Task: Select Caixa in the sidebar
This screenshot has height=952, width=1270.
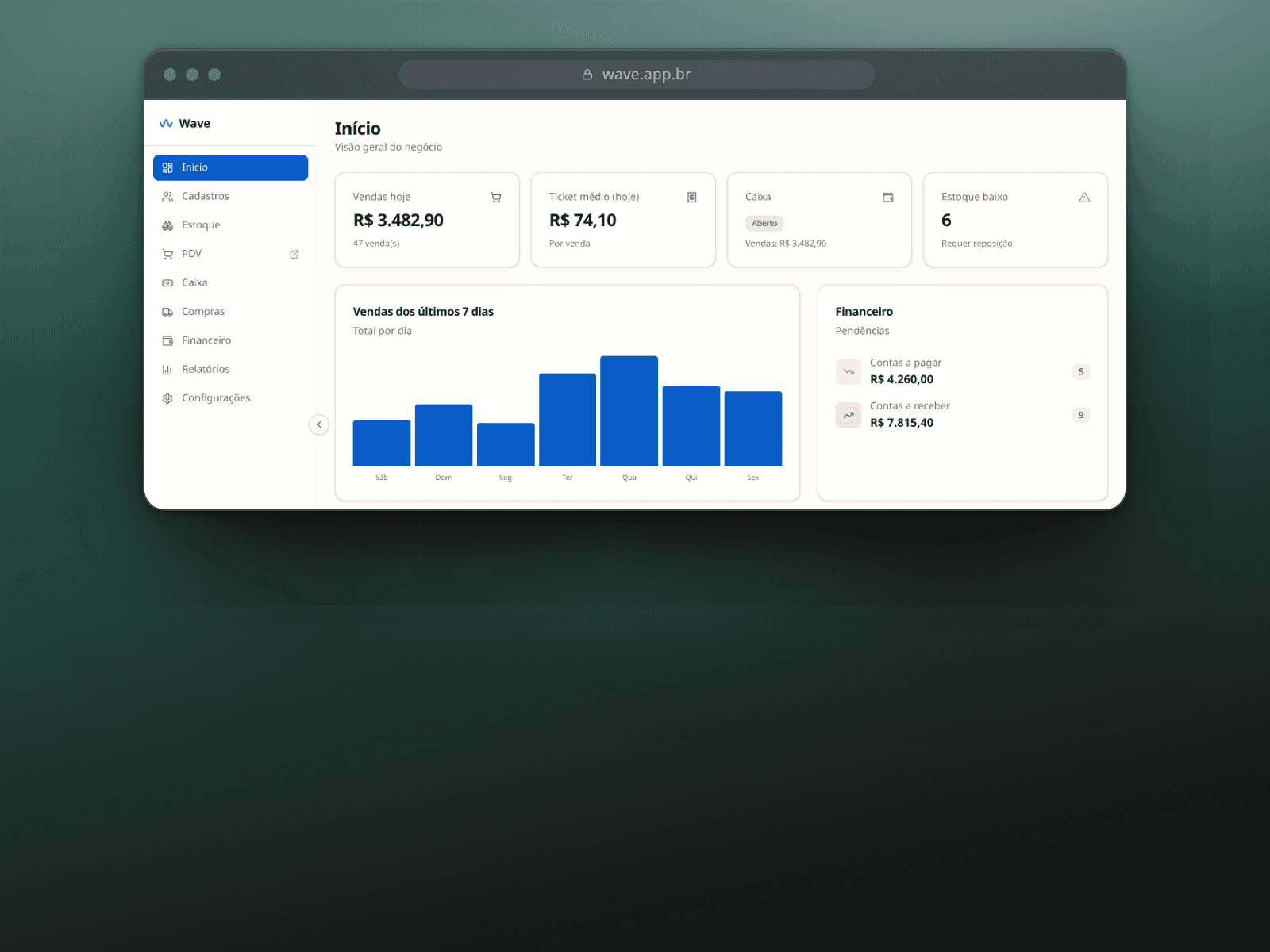Action: [230, 282]
